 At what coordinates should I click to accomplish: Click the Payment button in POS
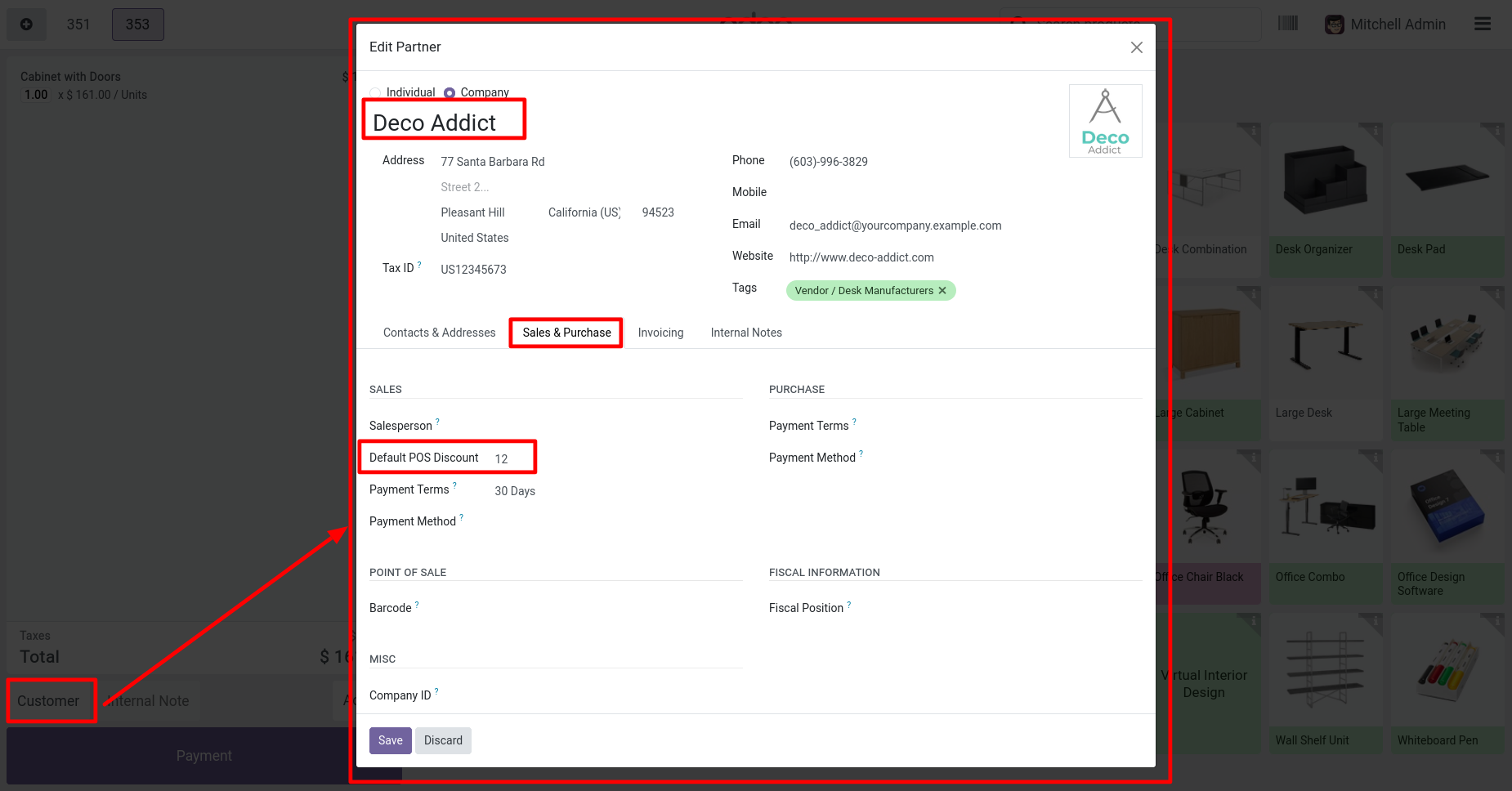(204, 756)
